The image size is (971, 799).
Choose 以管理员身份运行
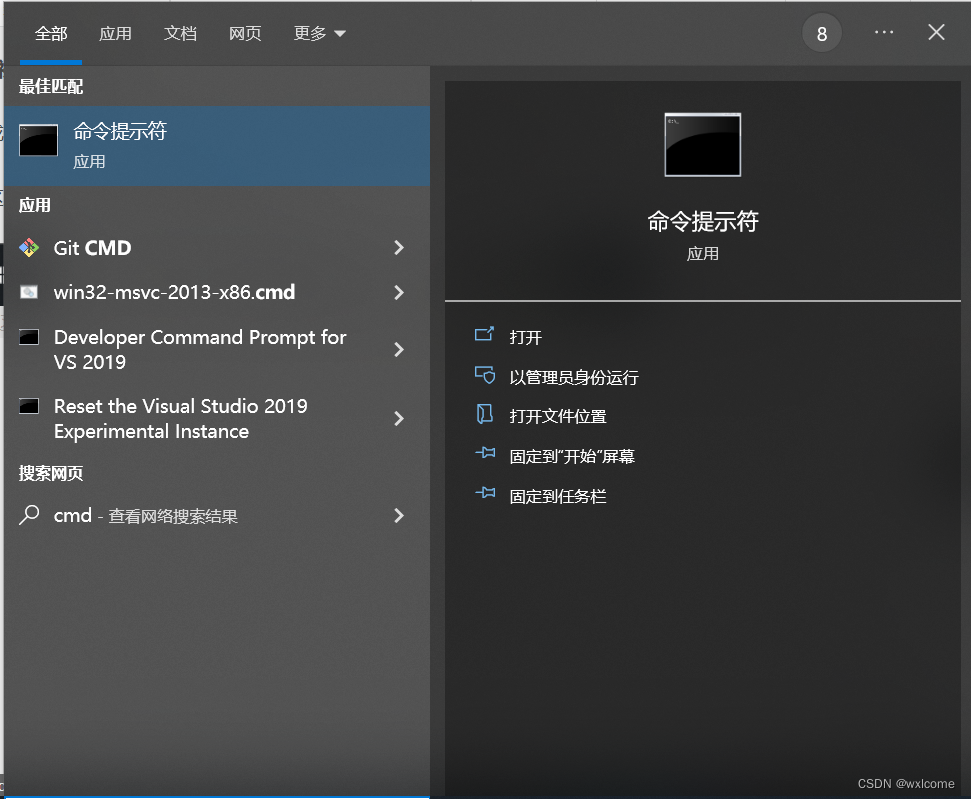[574, 377]
